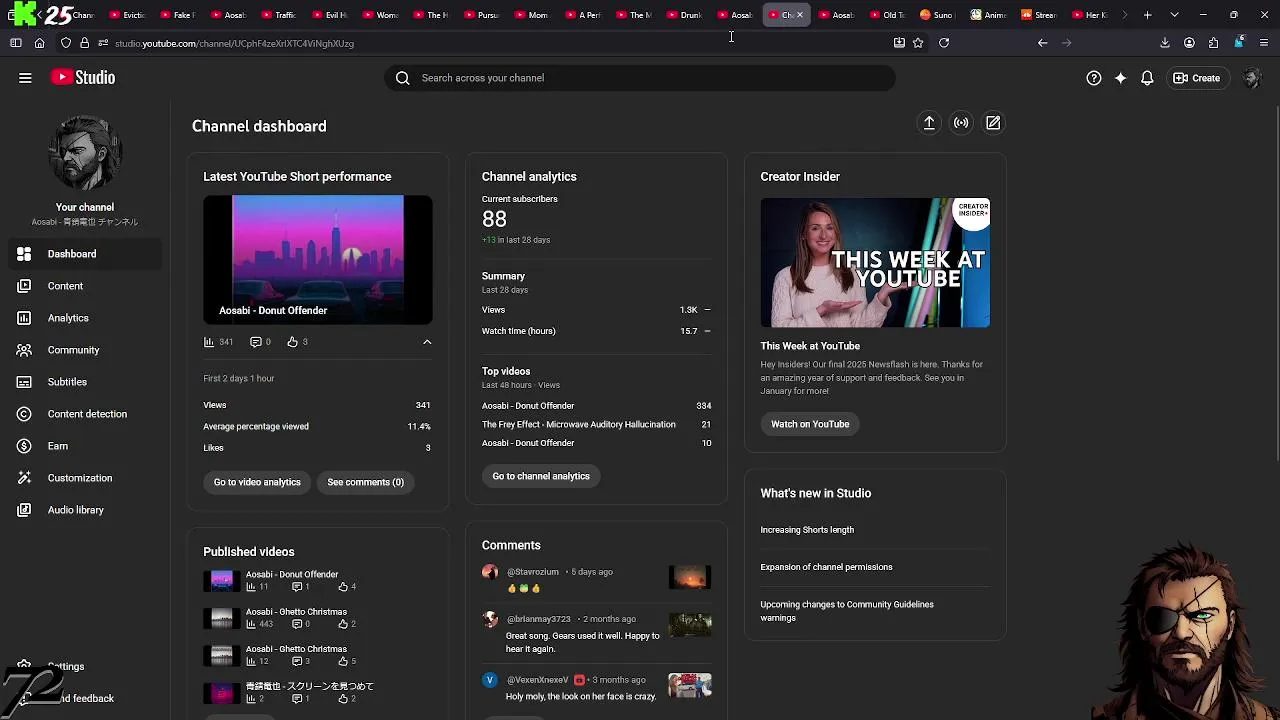Viewport: 1280px width, 720px height.
Task: Click Watch on YouTube button
Action: coord(810,424)
